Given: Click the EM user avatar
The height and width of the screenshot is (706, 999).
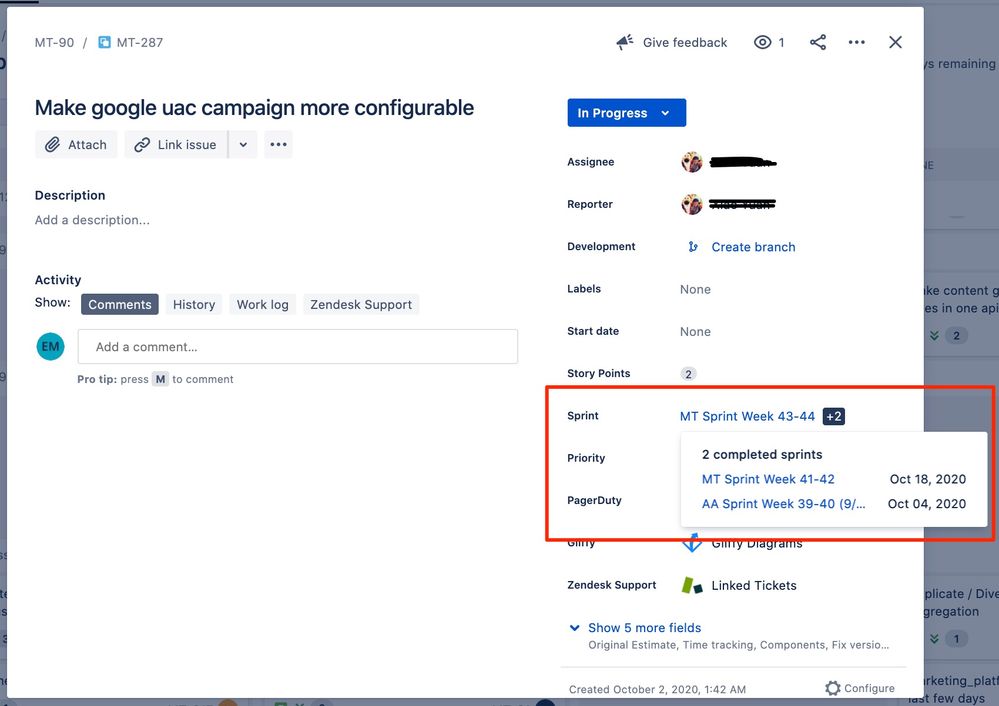Looking at the screenshot, I should pyautogui.click(x=50, y=347).
